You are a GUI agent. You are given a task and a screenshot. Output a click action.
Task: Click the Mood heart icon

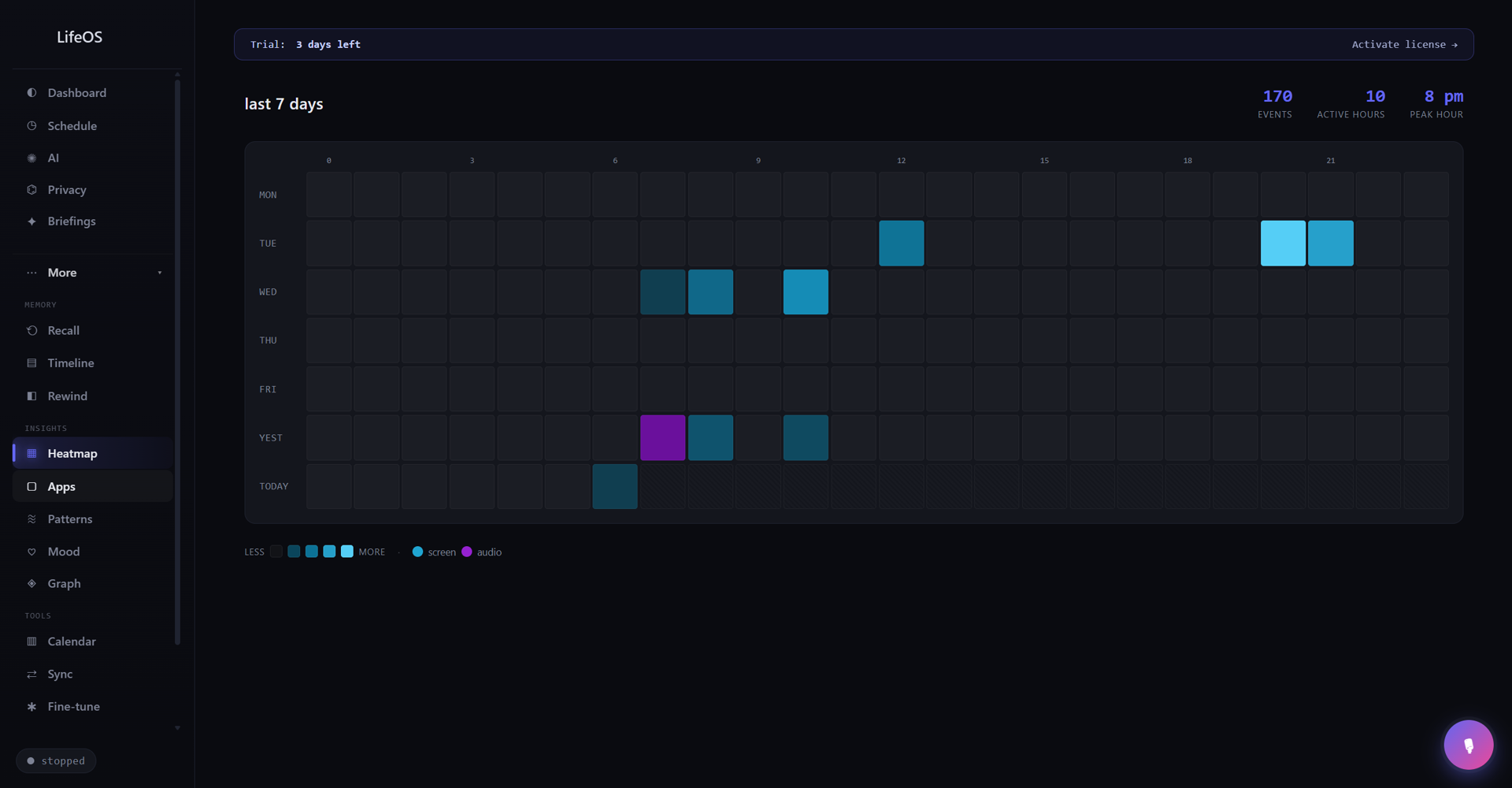31,552
